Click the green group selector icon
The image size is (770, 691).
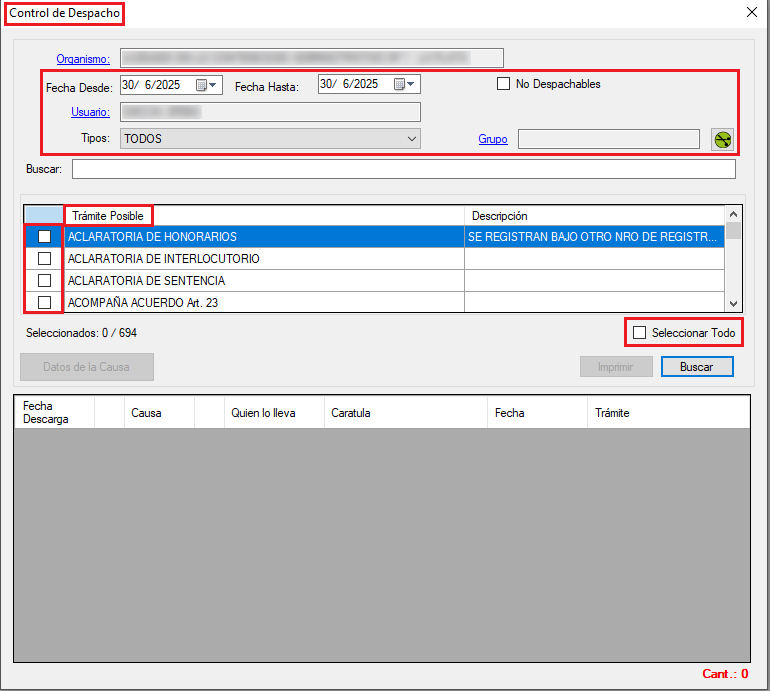pos(722,140)
